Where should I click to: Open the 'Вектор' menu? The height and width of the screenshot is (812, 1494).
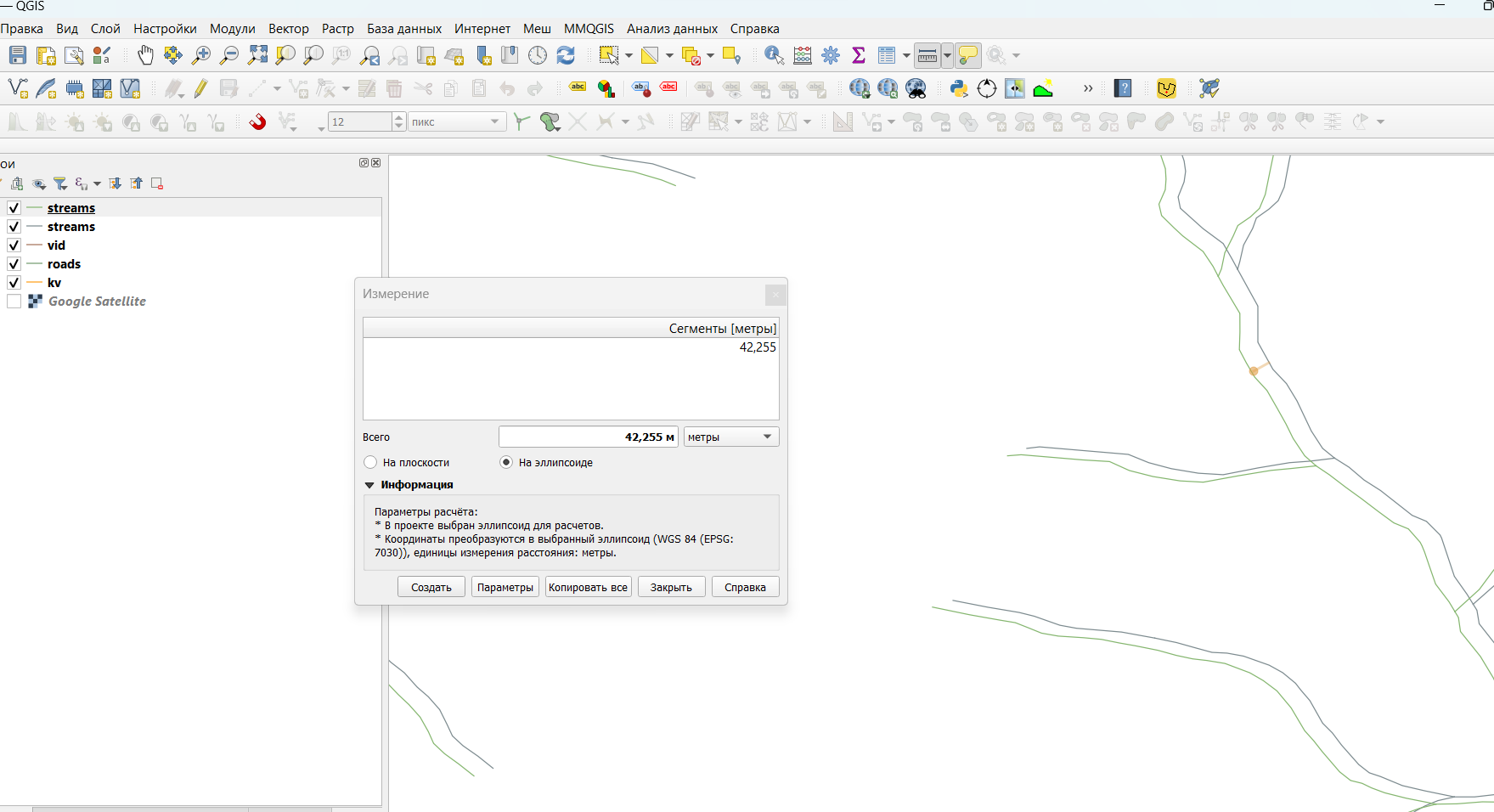coord(288,29)
